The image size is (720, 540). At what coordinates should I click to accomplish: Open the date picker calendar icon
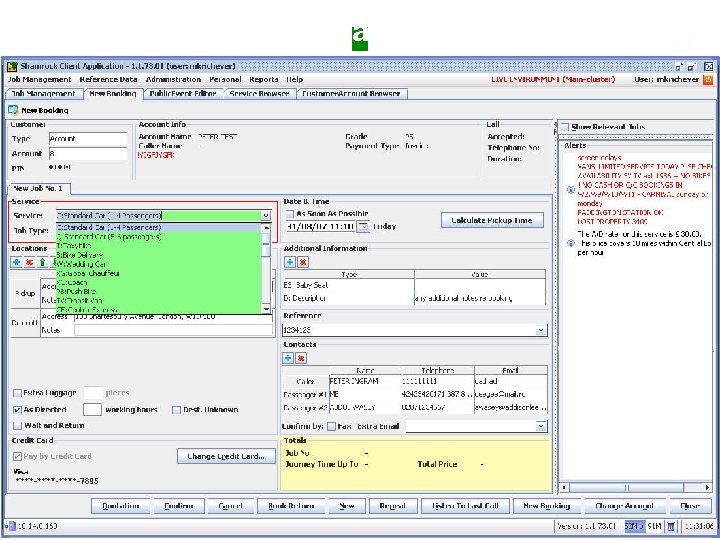pyautogui.click(x=363, y=226)
